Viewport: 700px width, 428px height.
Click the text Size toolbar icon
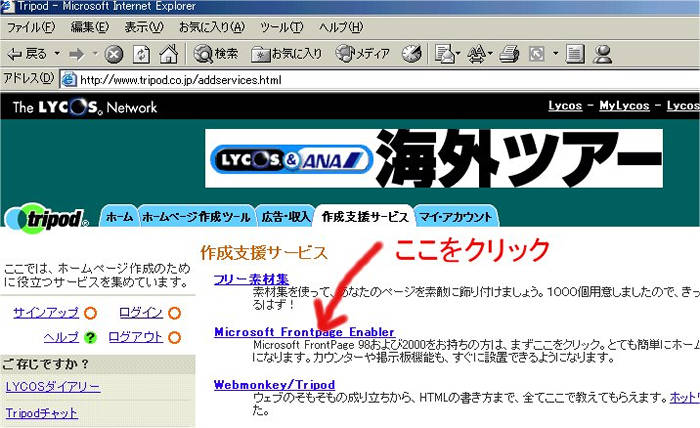click(x=476, y=54)
